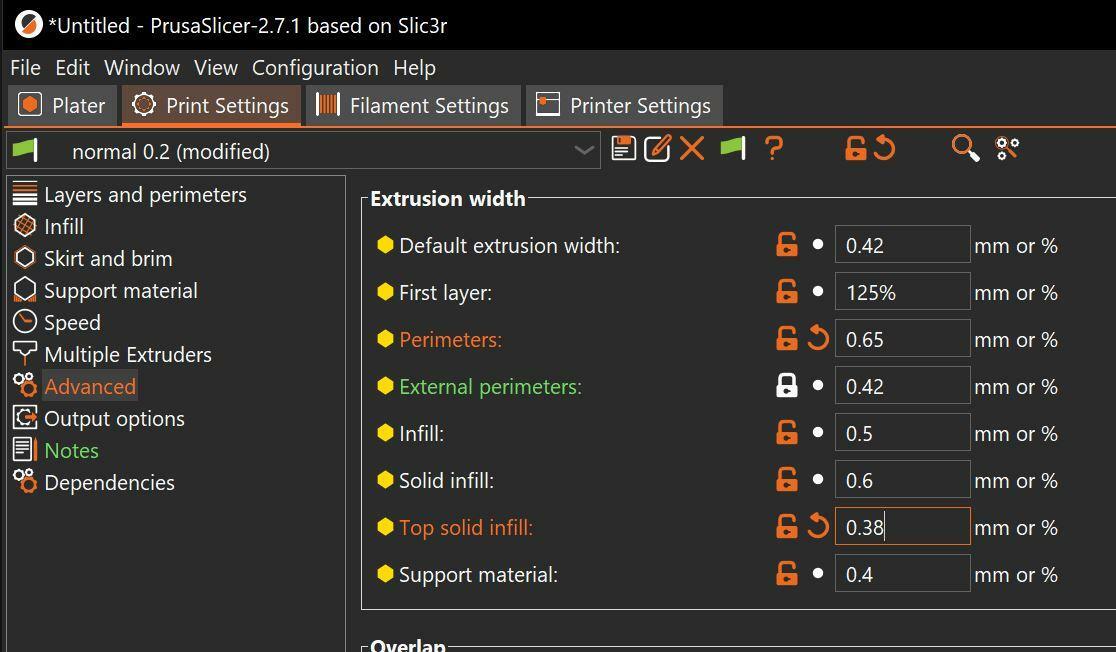Screen dimensions: 1116x652
Task: Click the bullet dot beside Solid infill
Action: tap(818, 479)
